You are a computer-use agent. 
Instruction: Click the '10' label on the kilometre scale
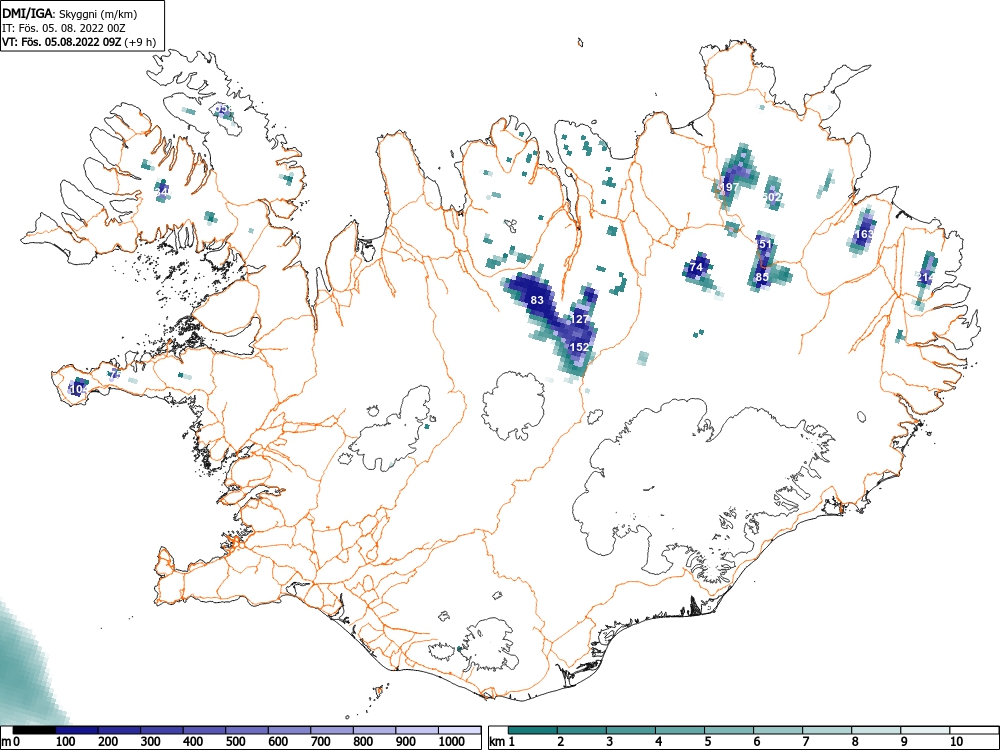click(x=956, y=742)
